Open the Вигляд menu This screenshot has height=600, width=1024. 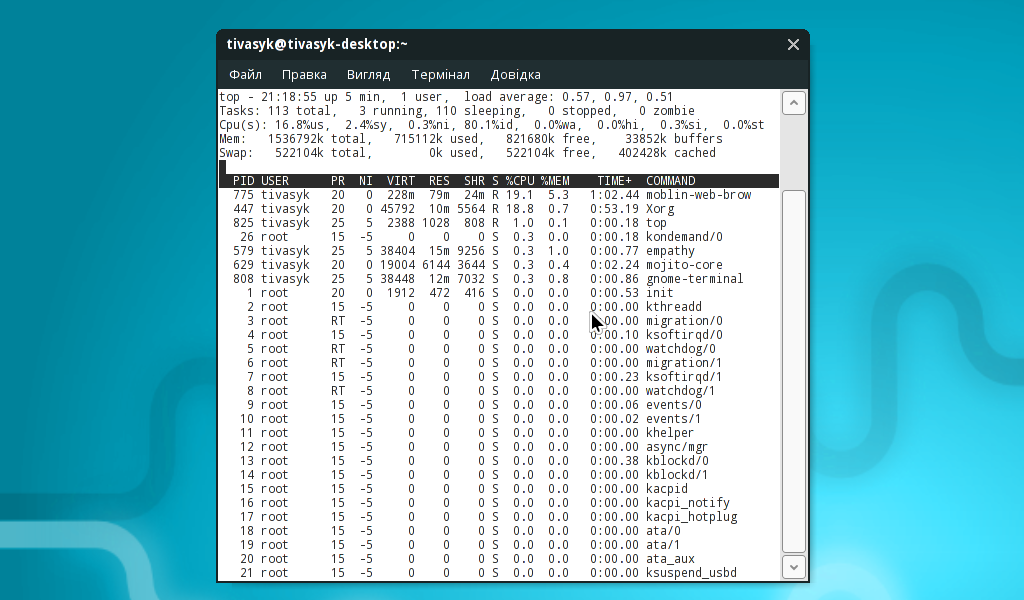pyautogui.click(x=368, y=74)
